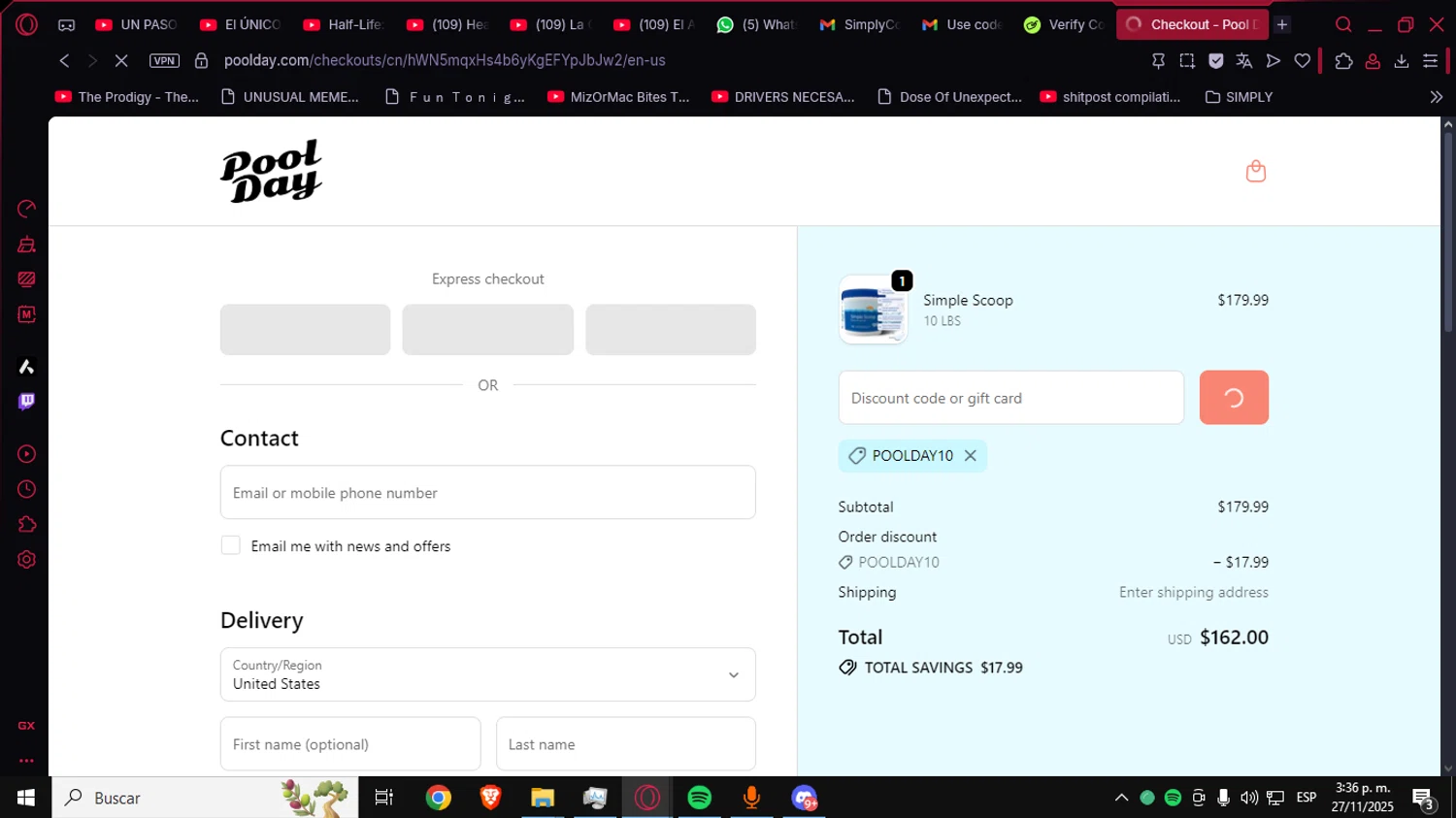Switch to the WhatsApp tab
Screen dimensions: 1456x818
click(x=758, y=24)
